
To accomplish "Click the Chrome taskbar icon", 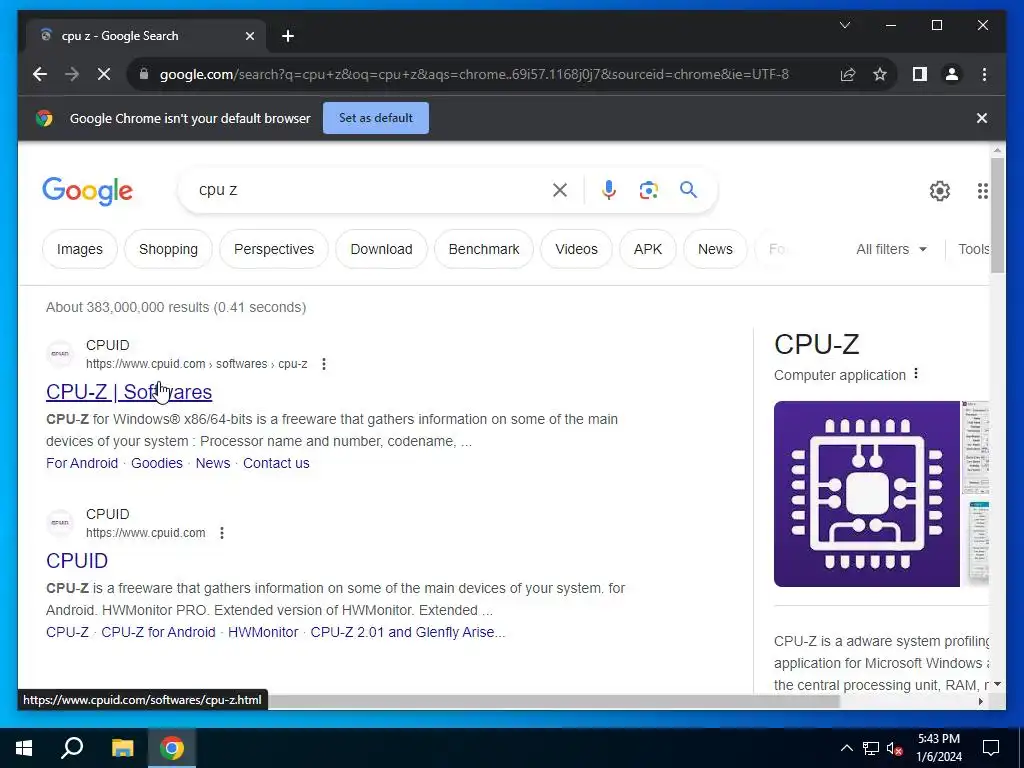I will click(x=172, y=748).
